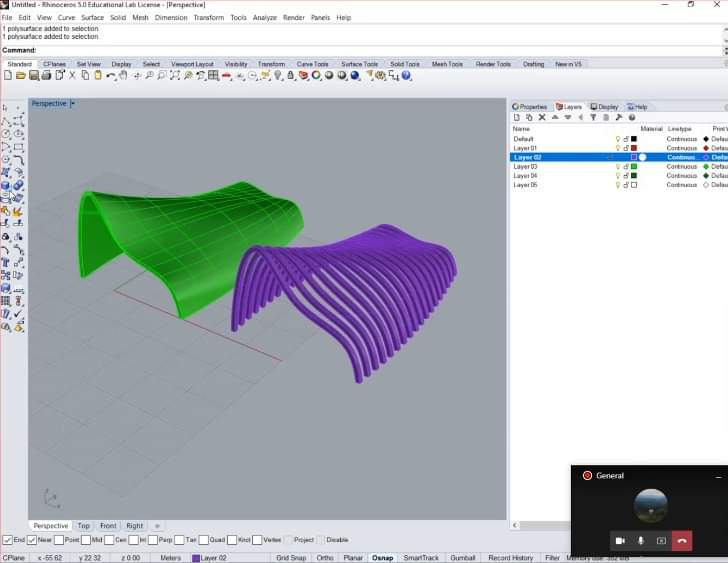Image resolution: width=728 pixels, height=563 pixels.
Task: Click the Delete layer X icon
Action: tap(542, 117)
